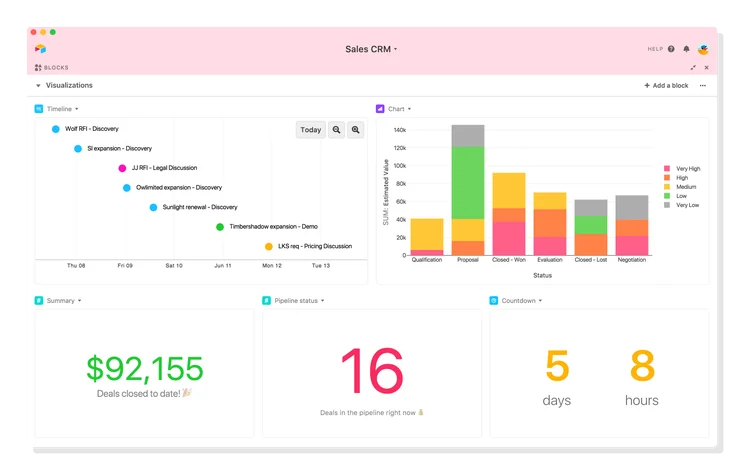This screenshot has width=744, height=474.
Task: Open the notifications bell
Action: click(x=686, y=49)
